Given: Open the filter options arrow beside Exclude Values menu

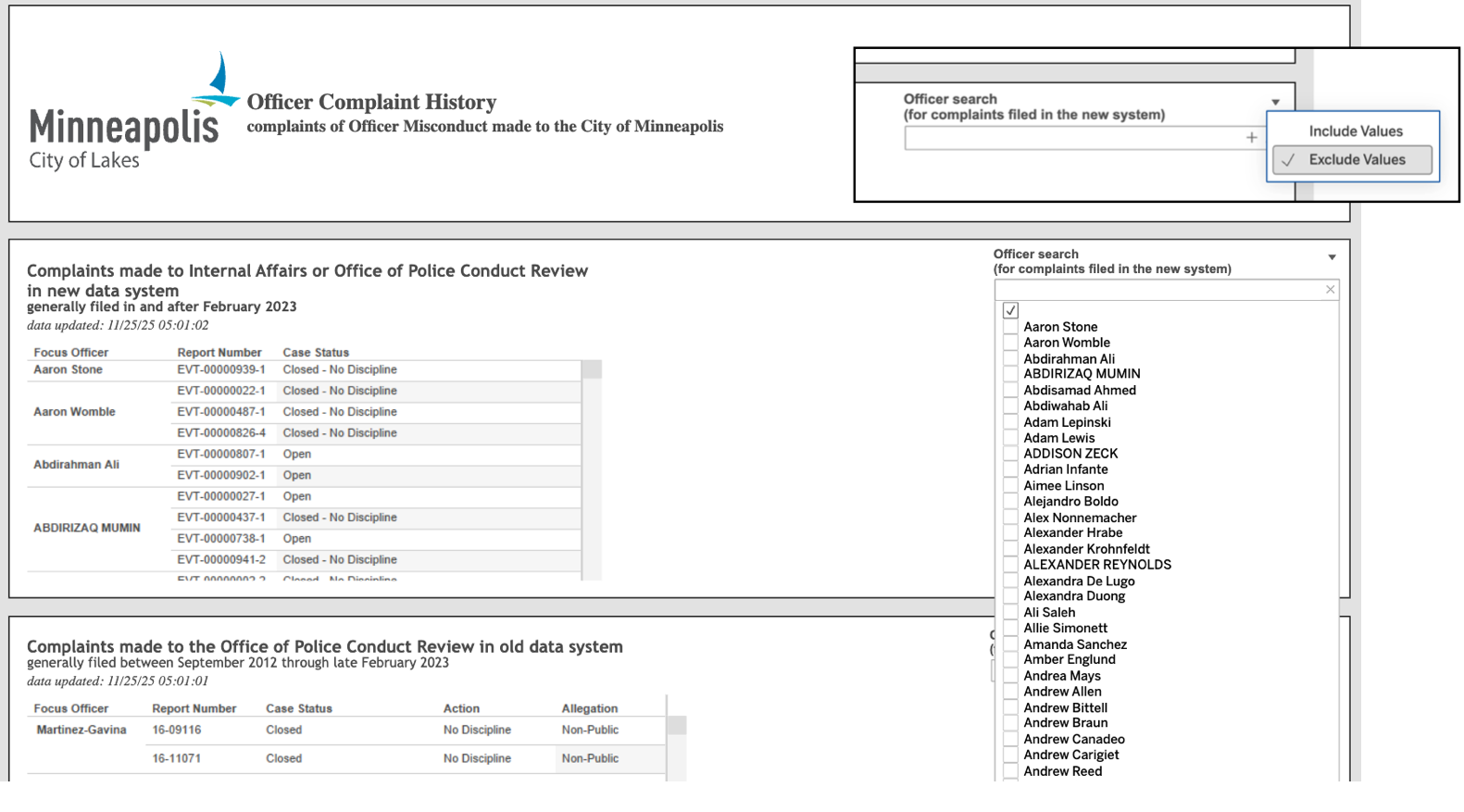Looking at the screenshot, I should click(1275, 102).
